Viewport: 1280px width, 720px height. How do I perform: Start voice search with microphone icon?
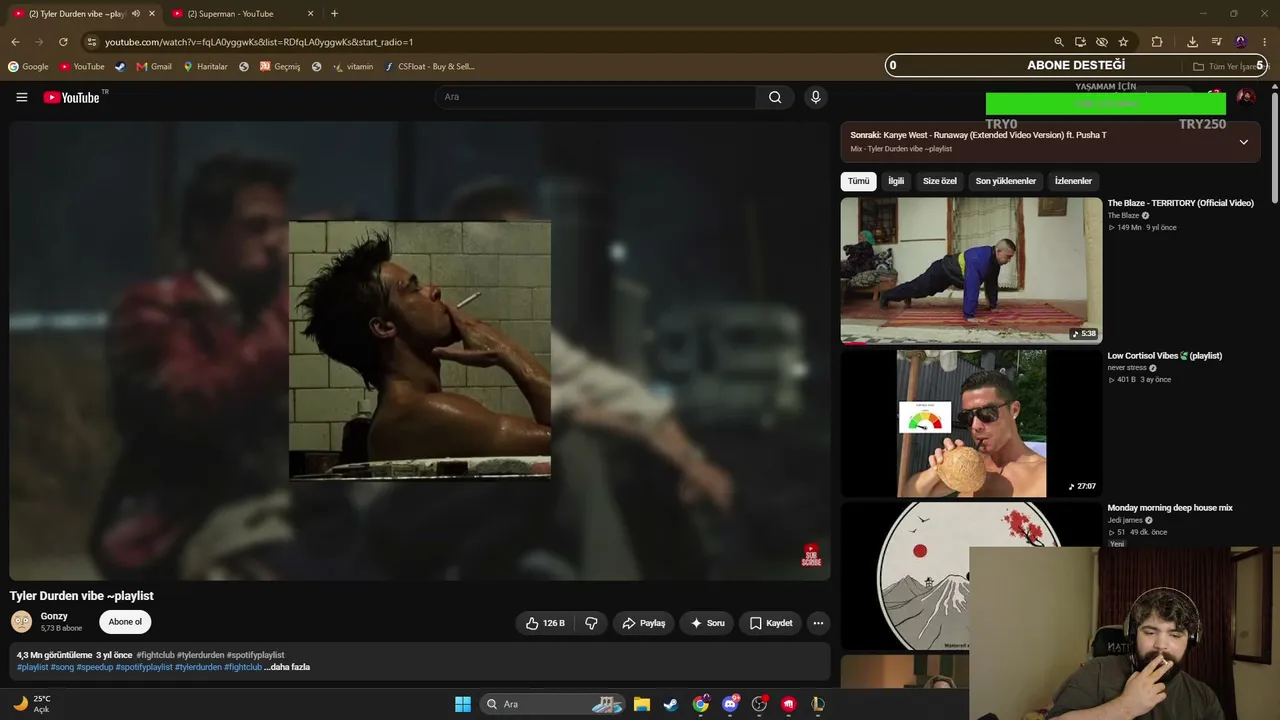(815, 97)
